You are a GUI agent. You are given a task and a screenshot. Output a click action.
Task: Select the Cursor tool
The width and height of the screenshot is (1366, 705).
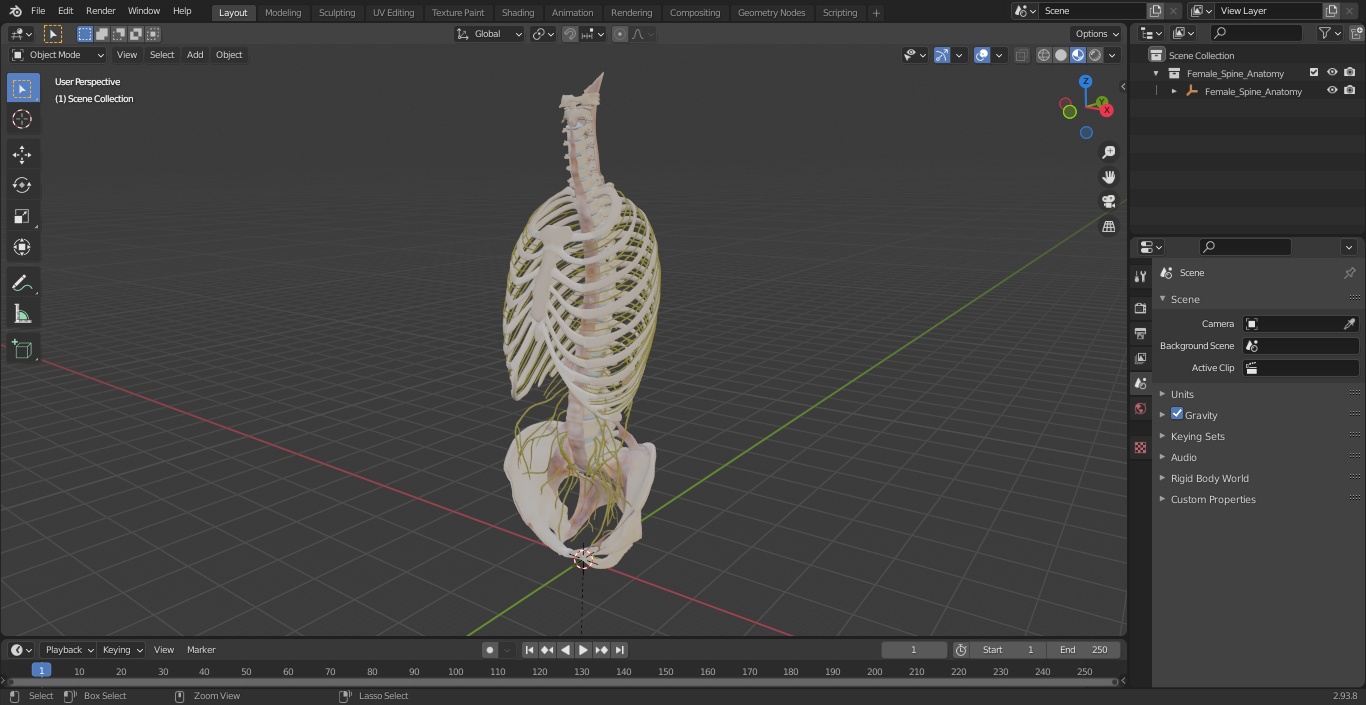click(22, 119)
